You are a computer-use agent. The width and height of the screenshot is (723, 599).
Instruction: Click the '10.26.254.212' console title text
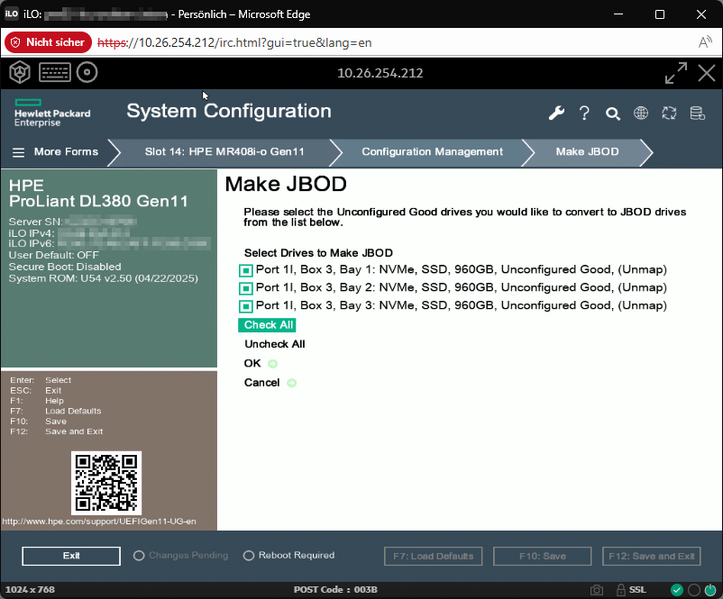380,73
